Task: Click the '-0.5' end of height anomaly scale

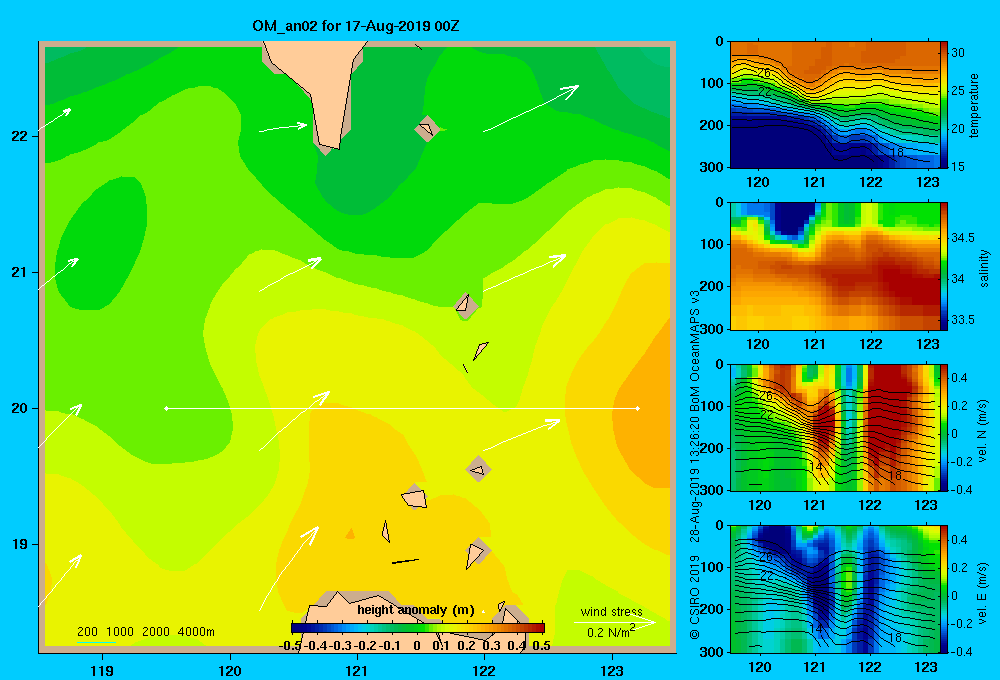Action: point(290,646)
